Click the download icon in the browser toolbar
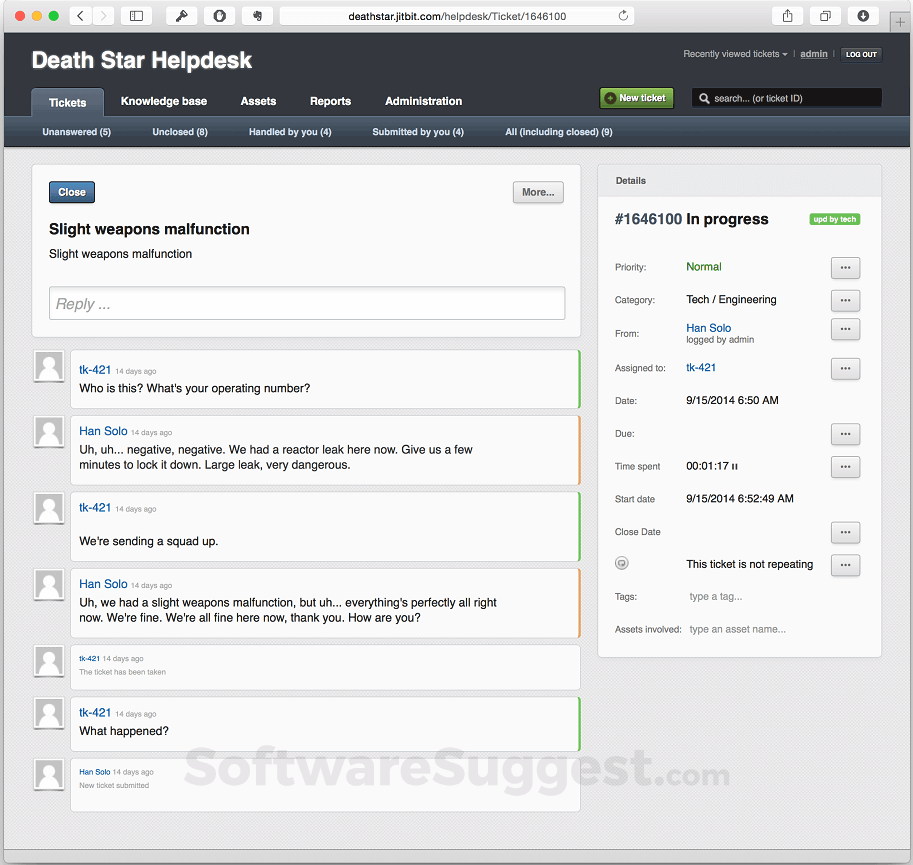 click(x=861, y=15)
